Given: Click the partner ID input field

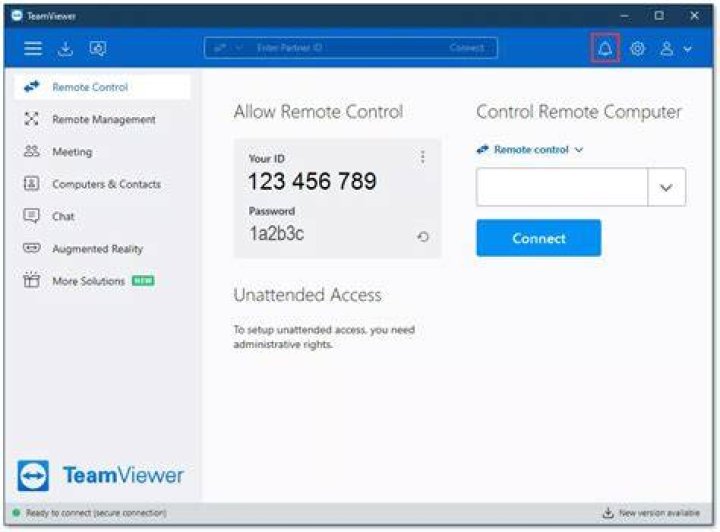Looking at the screenshot, I should [562, 187].
